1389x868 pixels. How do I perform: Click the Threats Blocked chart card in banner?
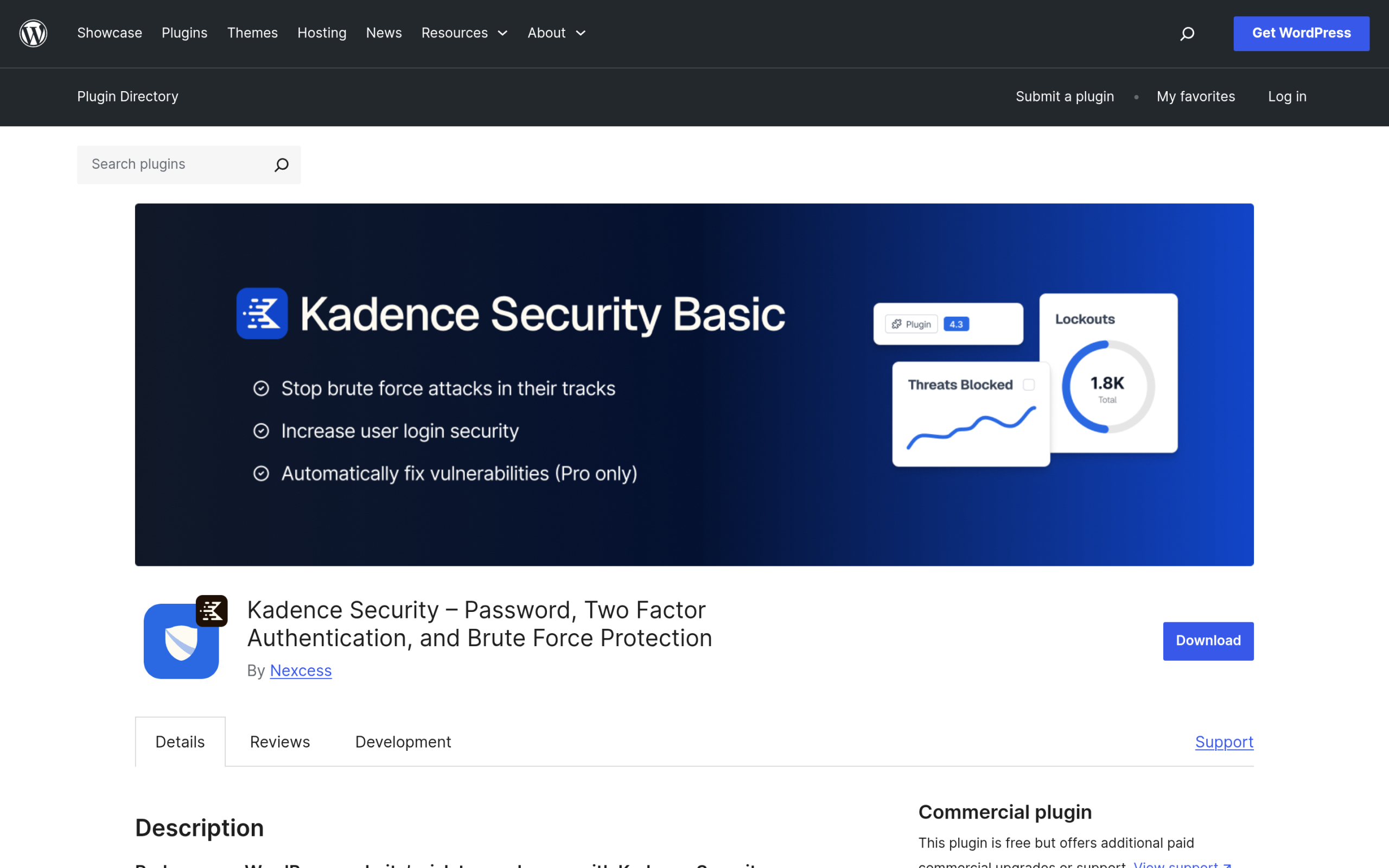[971, 414]
